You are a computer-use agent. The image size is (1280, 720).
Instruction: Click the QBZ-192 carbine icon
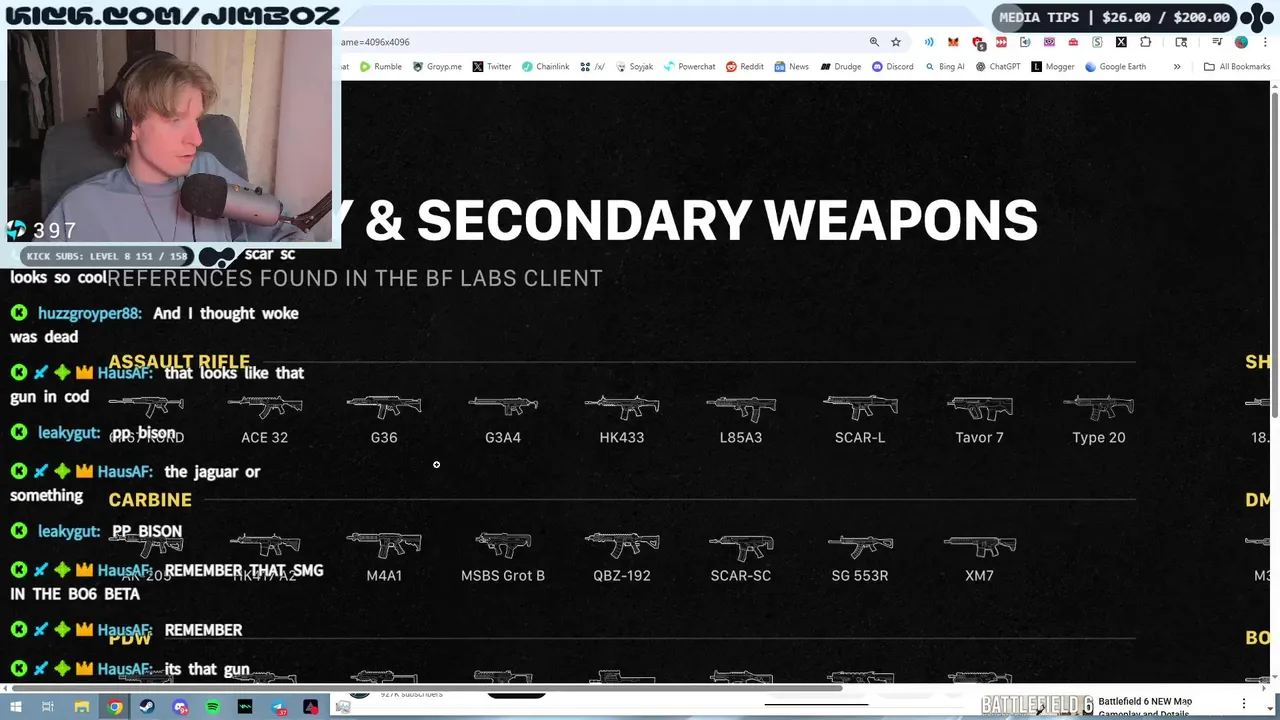[x=622, y=545]
